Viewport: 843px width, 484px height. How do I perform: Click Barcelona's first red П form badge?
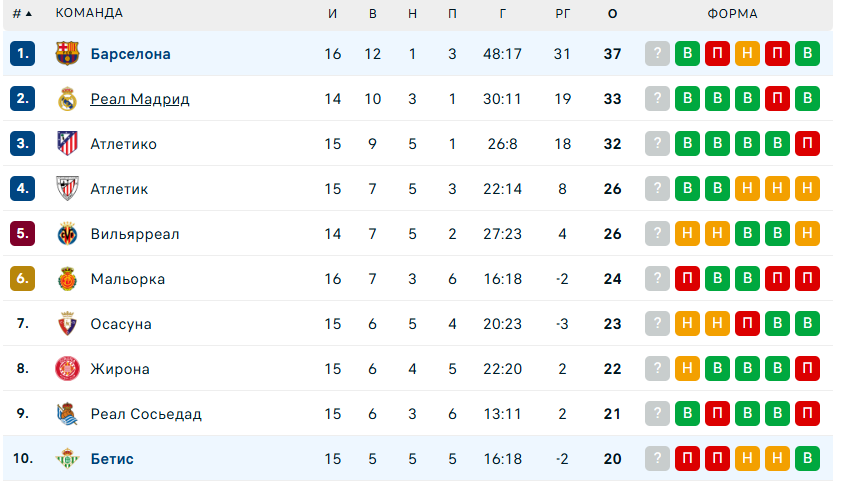pyautogui.click(x=717, y=54)
